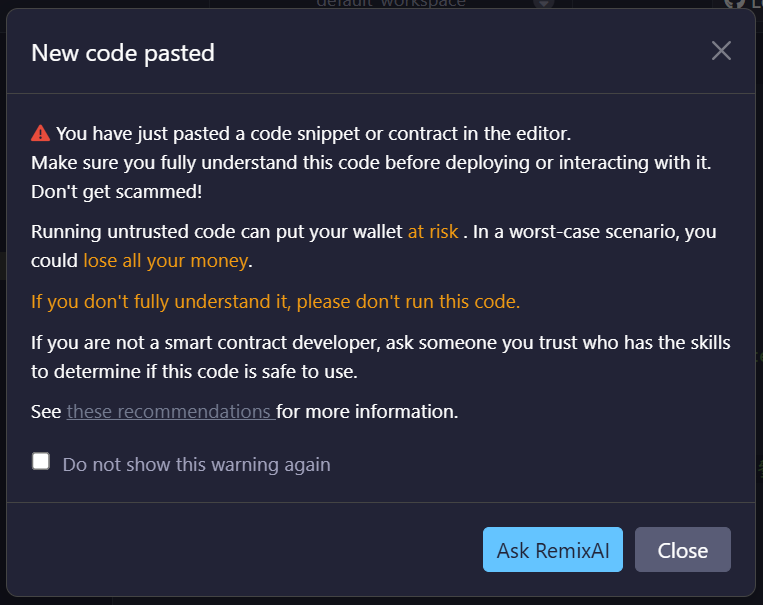The height and width of the screenshot is (605, 763).
Task: Click the 'Do not show this warning again' label
Action: click(x=196, y=464)
